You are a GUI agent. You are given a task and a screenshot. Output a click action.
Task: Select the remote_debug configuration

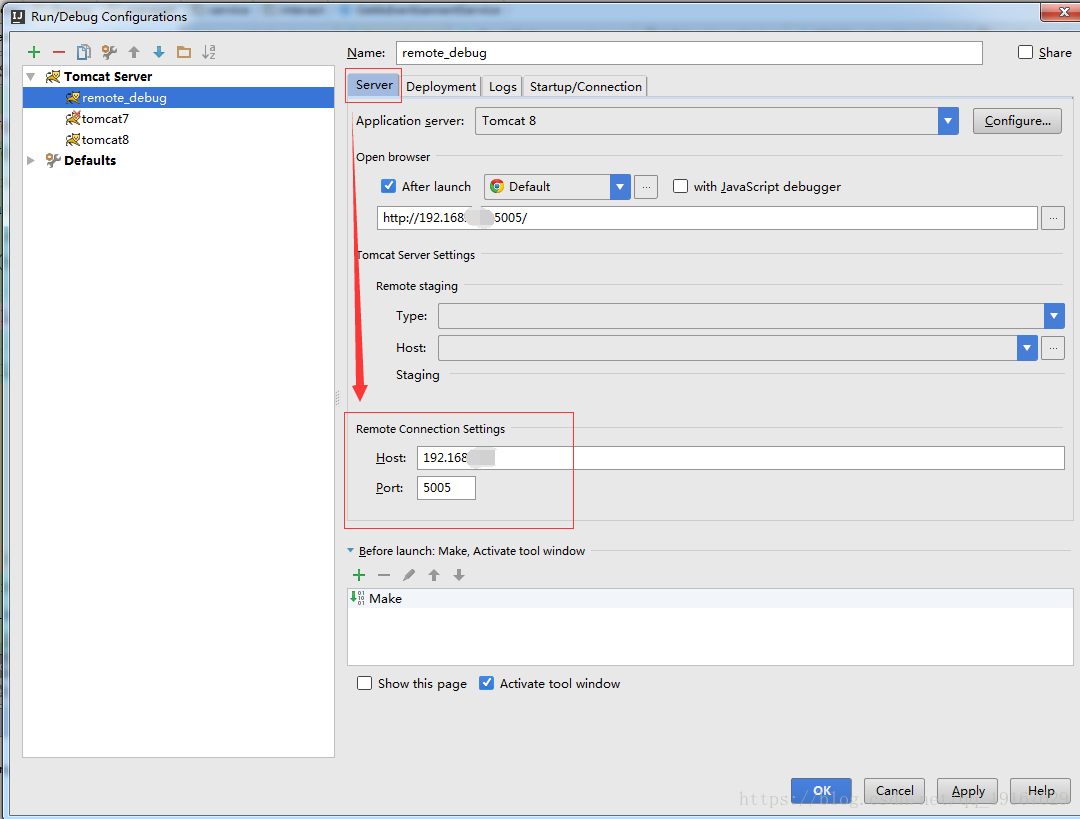pos(178,98)
